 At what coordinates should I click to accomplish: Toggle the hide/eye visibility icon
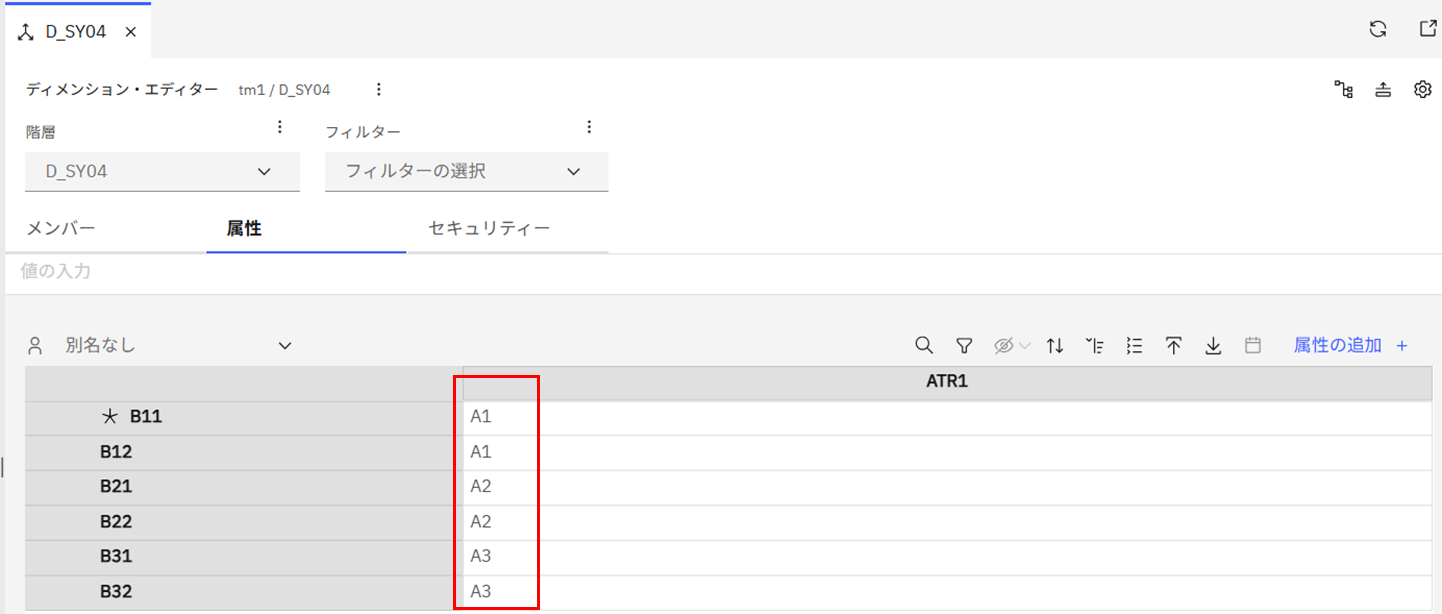pos(1004,346)
